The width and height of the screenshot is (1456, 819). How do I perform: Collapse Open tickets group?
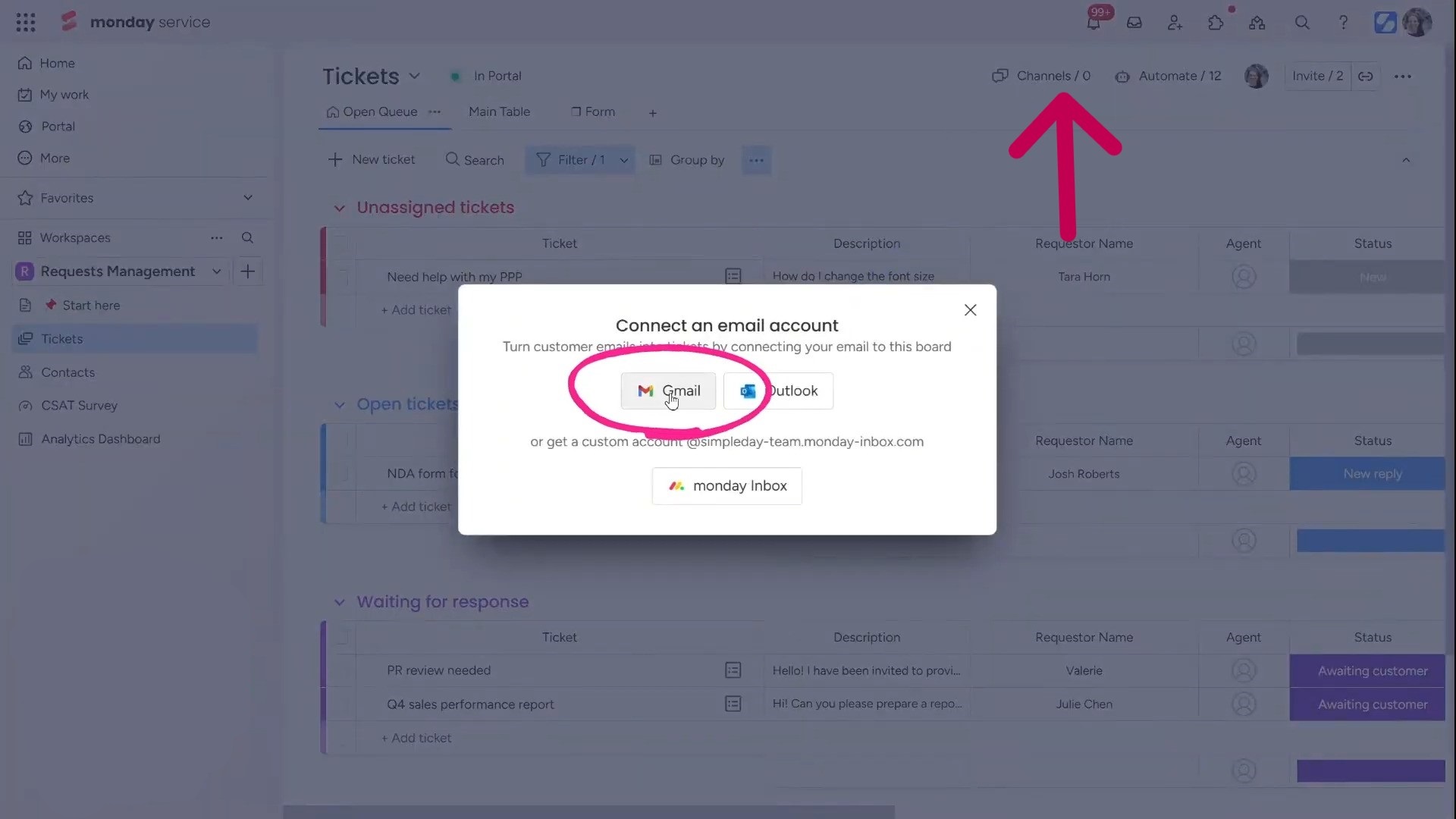tap(340, 405)
